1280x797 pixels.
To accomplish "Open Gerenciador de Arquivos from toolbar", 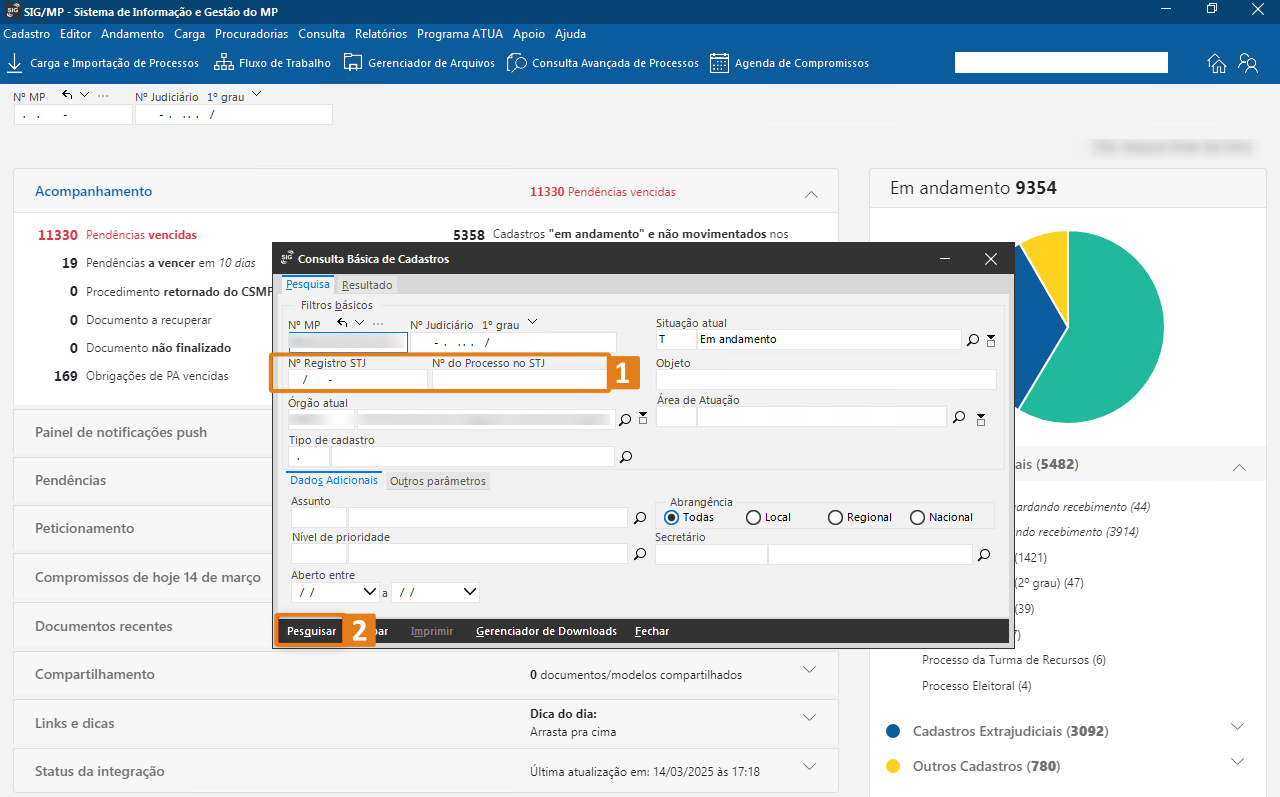I will pos(419,63).
